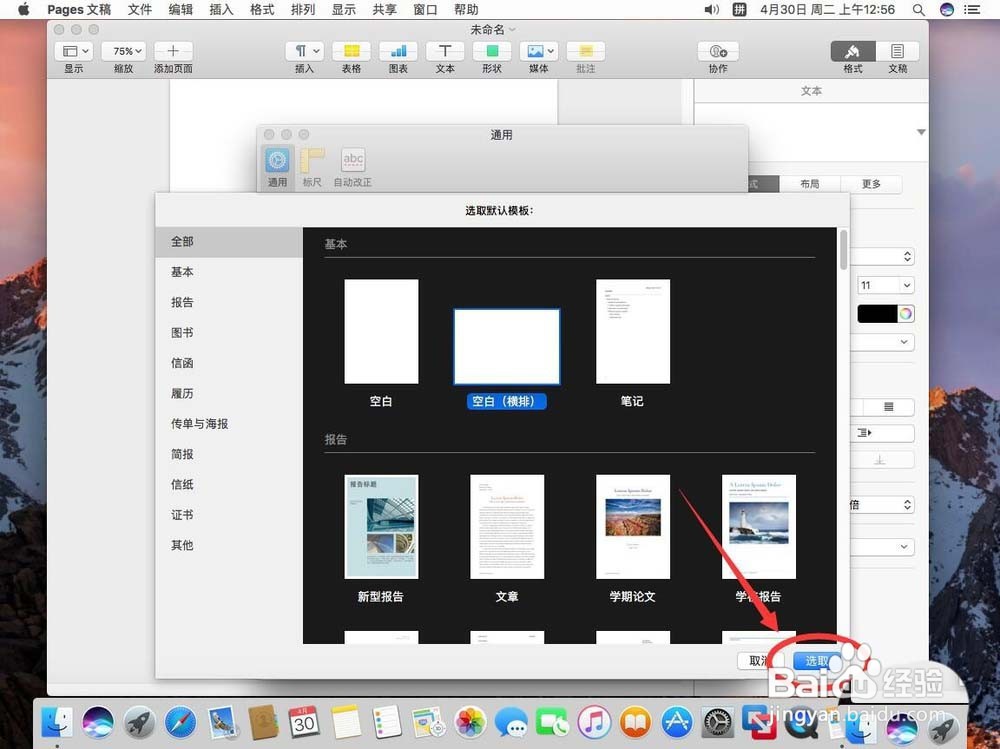Screen dimensions: 1000x749
Task: Click the 选取 choose button
Action: (x=816, y=661)
